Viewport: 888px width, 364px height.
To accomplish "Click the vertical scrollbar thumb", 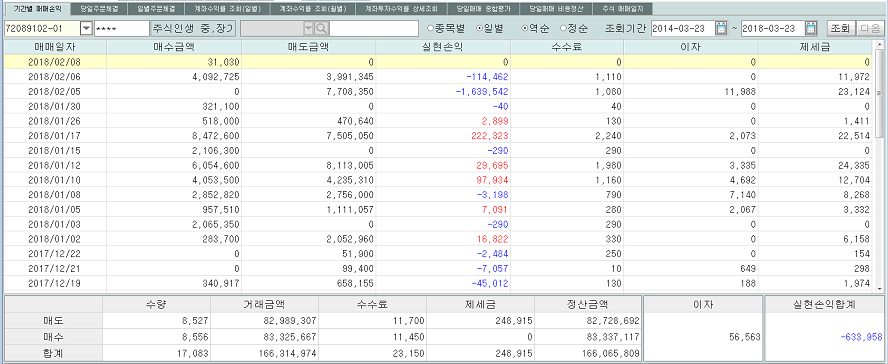I will tap(880, 93).
